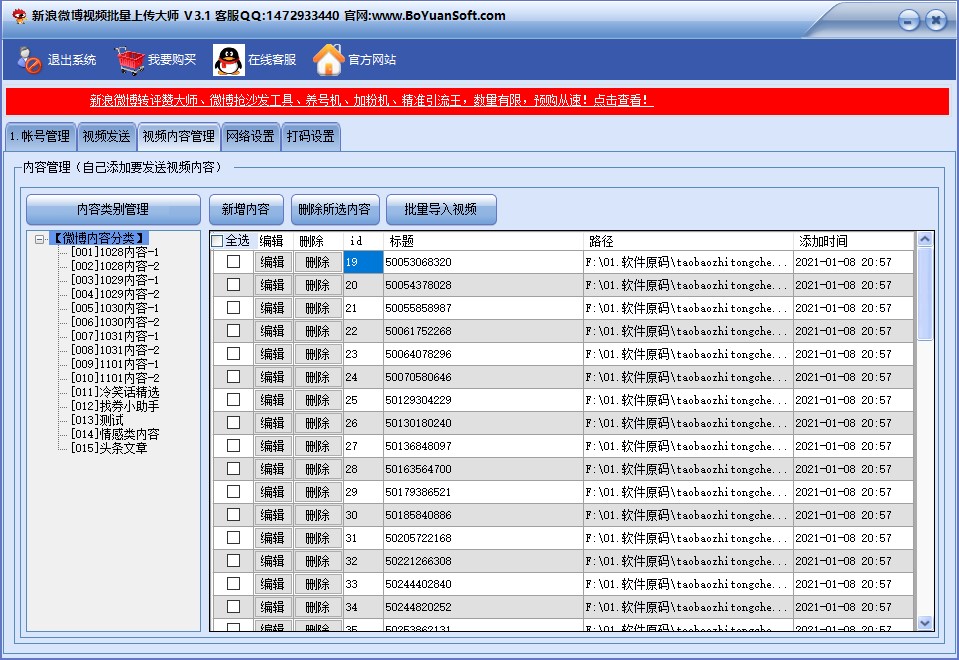Screen dimensions: 959x660
Task: Click the 删除所选内容 button
Action: [335, 210]
